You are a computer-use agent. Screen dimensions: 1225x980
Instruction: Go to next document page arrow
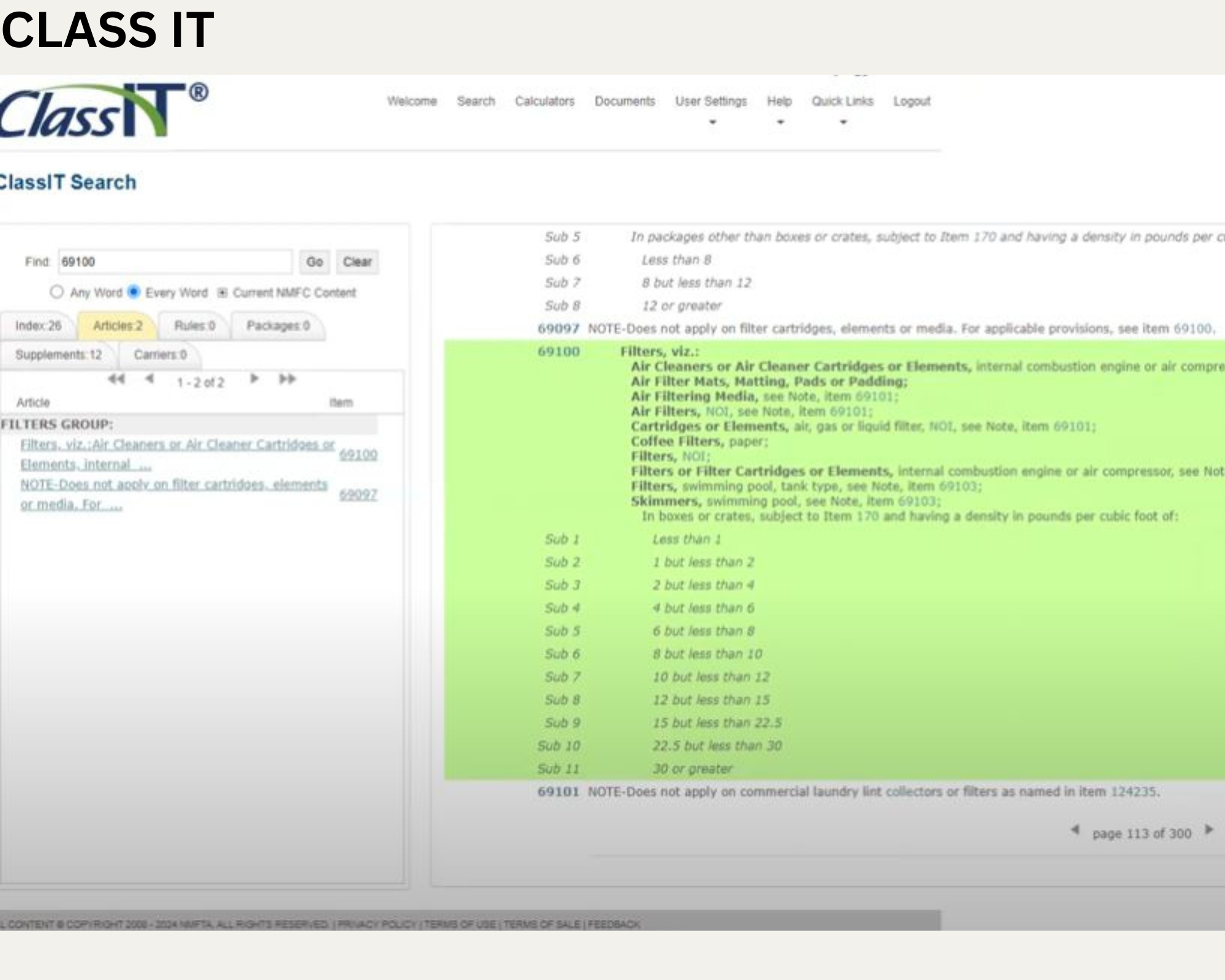1208,831
